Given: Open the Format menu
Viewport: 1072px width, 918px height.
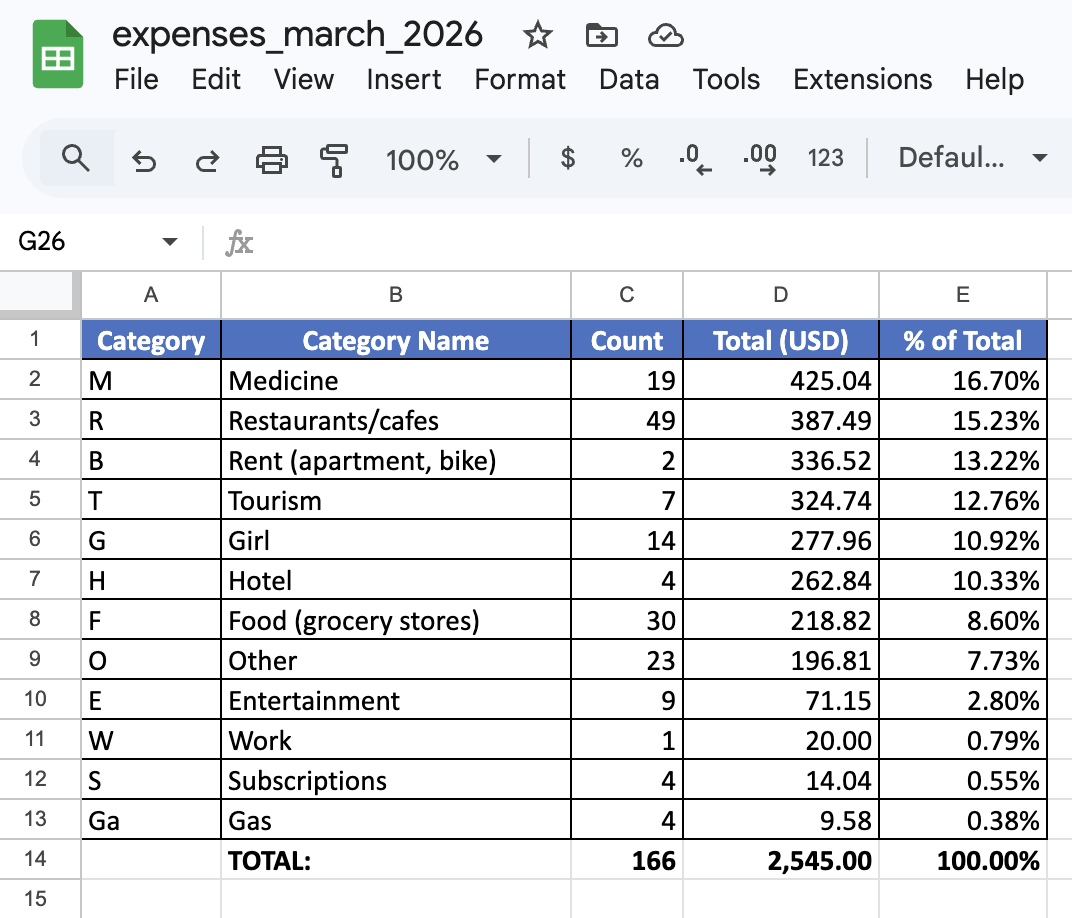Looking at the screenshot, I should tap(520, 79).
